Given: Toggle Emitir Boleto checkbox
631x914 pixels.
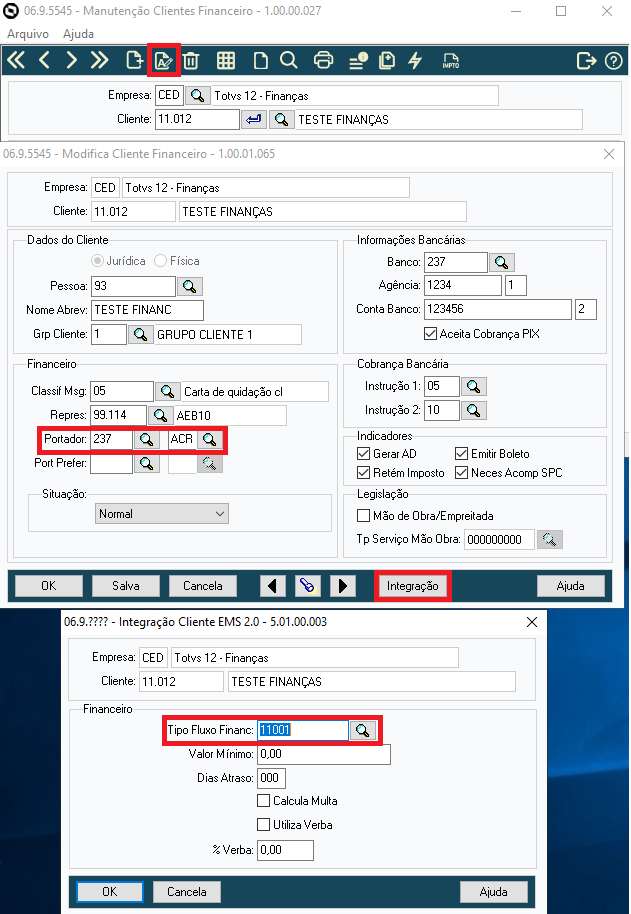Looking at the screenshot, I should point(461,454).
